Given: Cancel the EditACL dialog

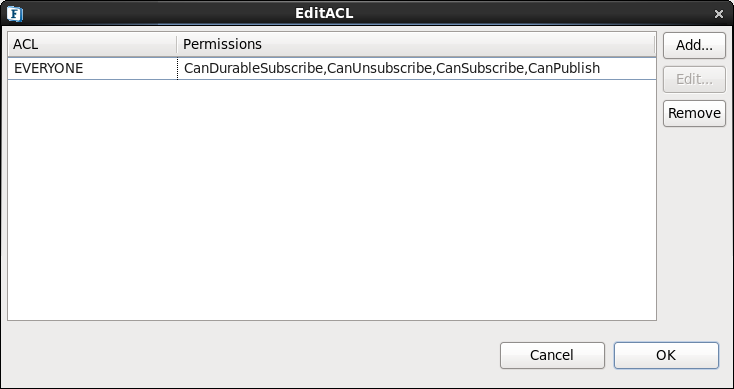Looking at the screenshot, I should point(552,355).
